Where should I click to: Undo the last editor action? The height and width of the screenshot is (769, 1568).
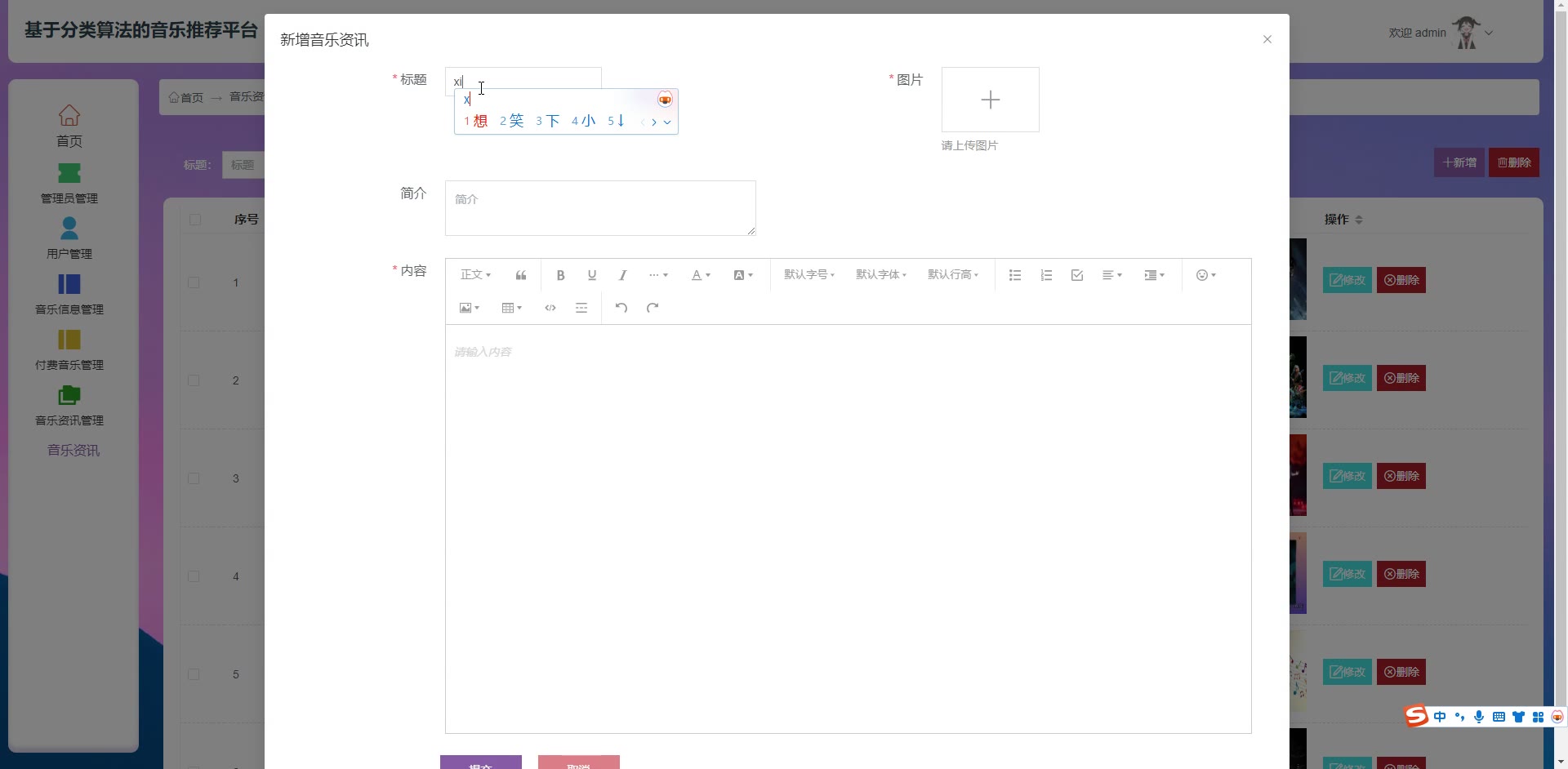[621, 308]
